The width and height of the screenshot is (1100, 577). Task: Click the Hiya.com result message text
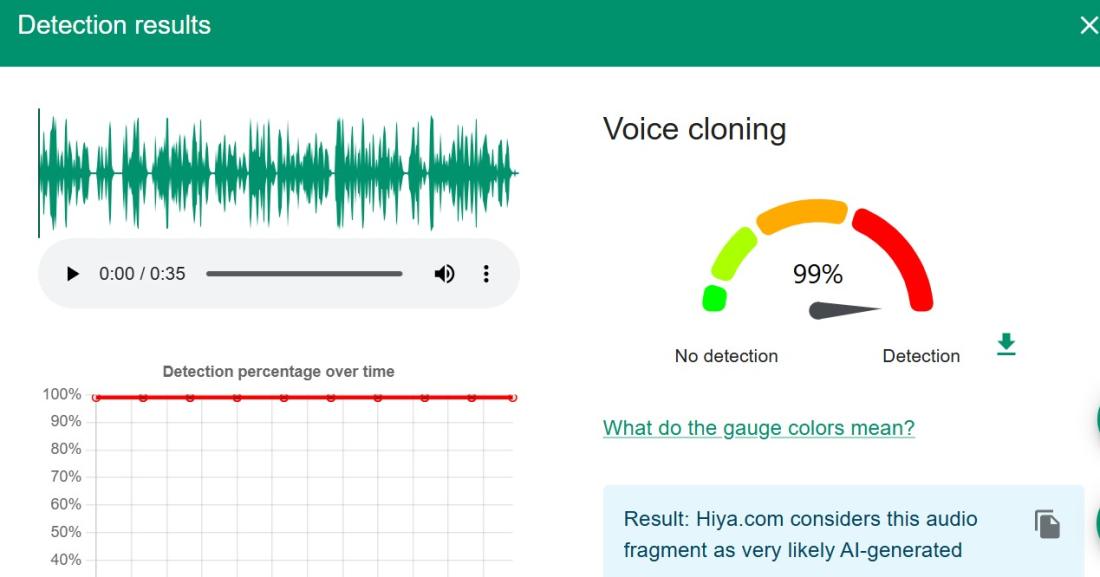pos(800,534)
